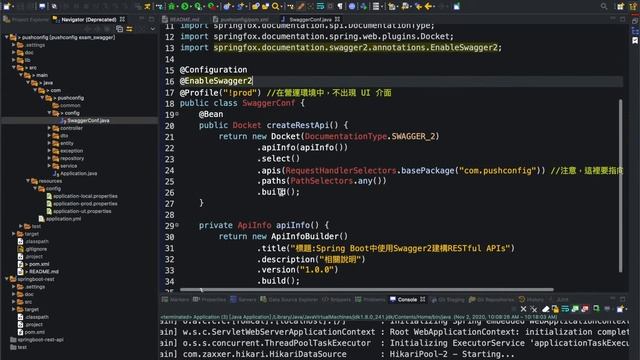Switch to pushconfig/pom.xml editor tab

click(241, 19)
